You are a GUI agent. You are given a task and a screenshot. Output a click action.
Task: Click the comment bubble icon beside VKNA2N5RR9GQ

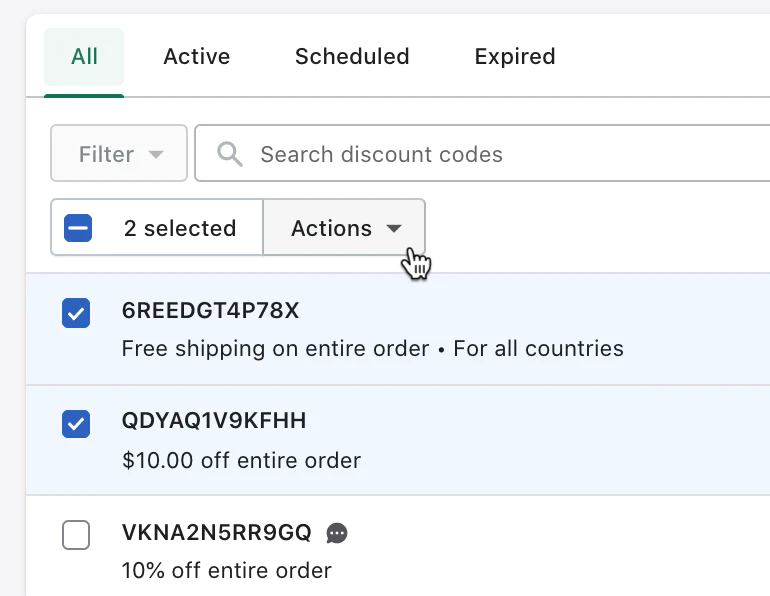[337, 533]
